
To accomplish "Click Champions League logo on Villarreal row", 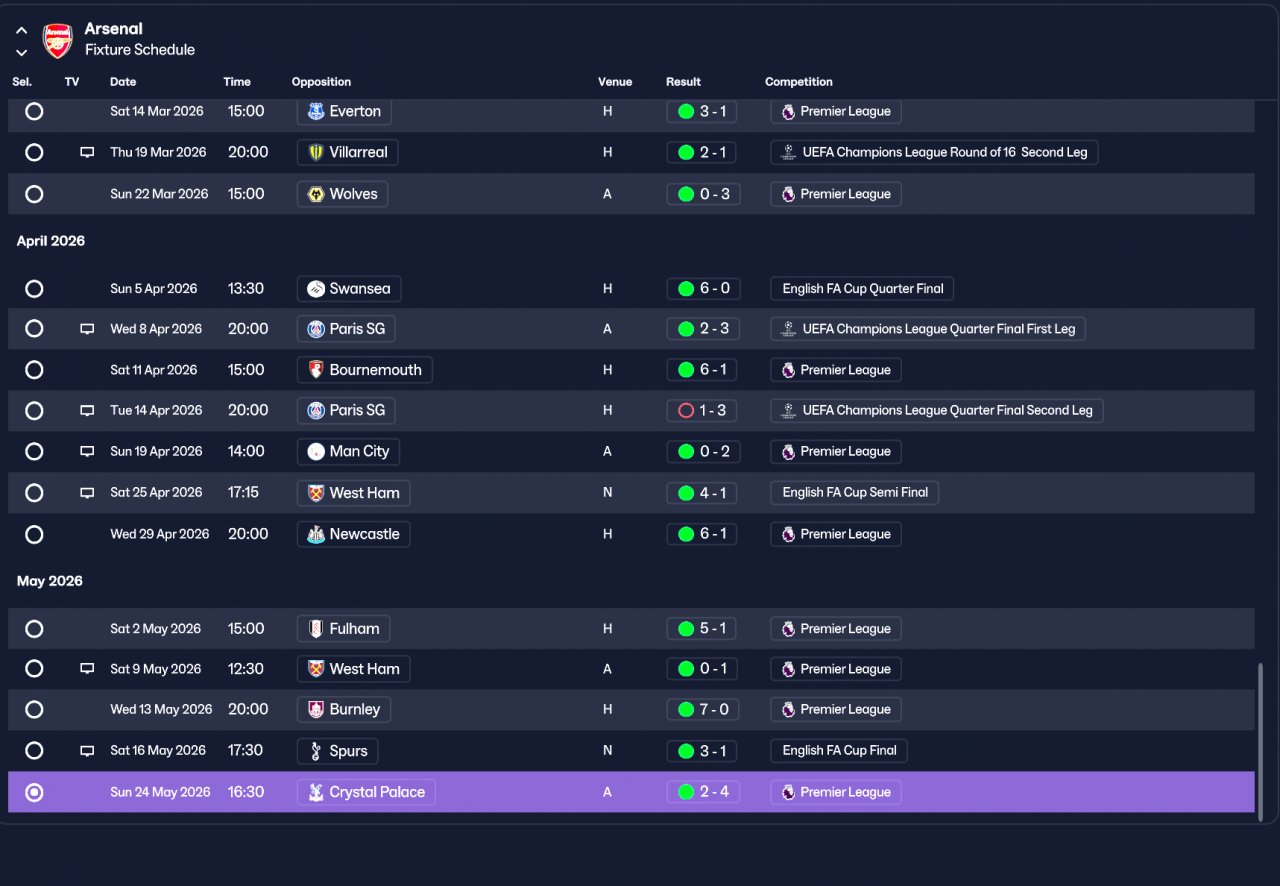I will click(x=788, y=152).
